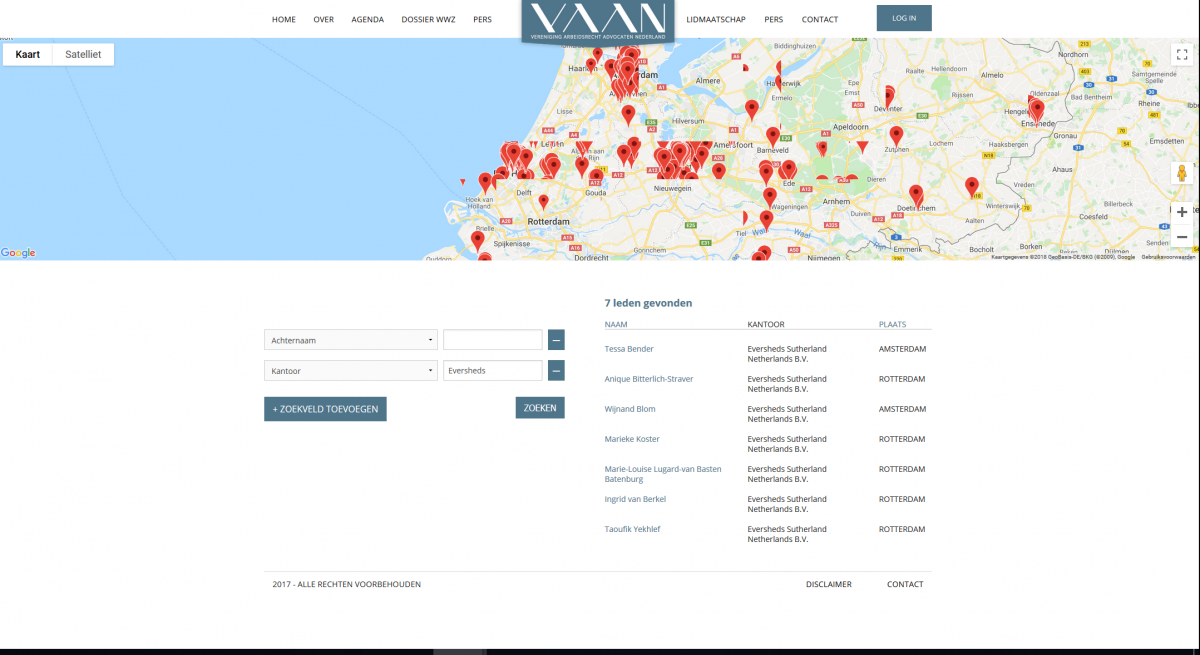Open Tessa Bender's member profile
1200x655 pixels.
tap(628, 348)
